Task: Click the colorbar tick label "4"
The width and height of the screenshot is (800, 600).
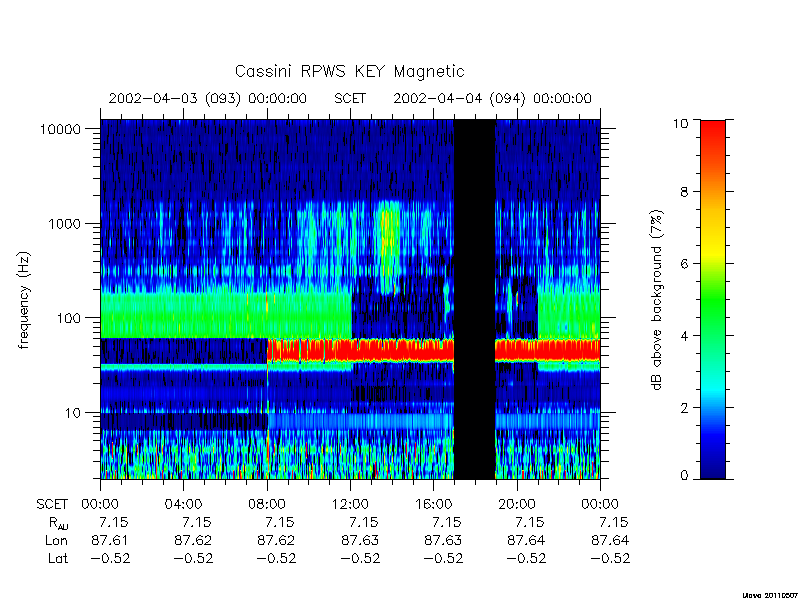Action: click(684, 336)
